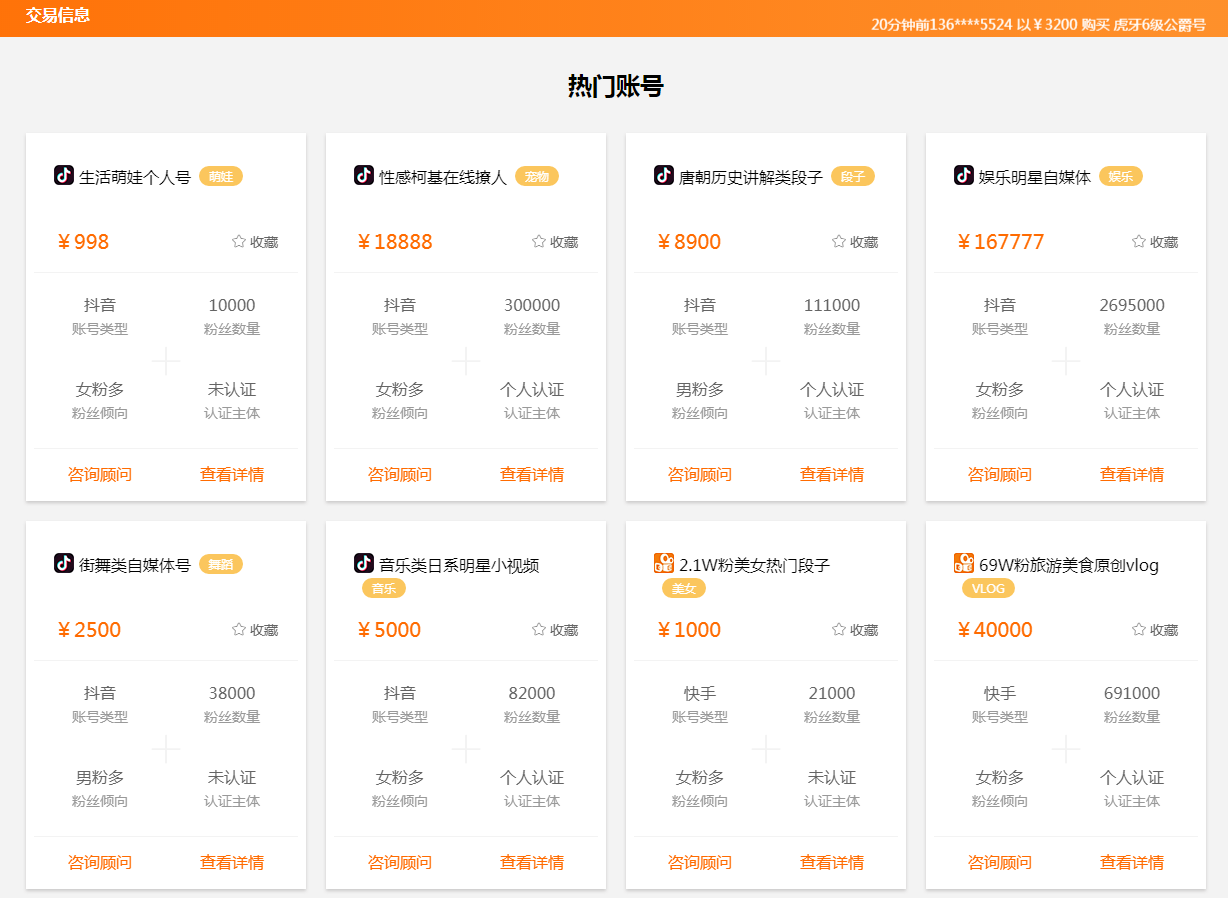The width and height of the screenshot is (1228, 898).
Task: Click 咨询顾问 on 69W粉旅游美食原创vlog card
Action: pos(1000,863)
